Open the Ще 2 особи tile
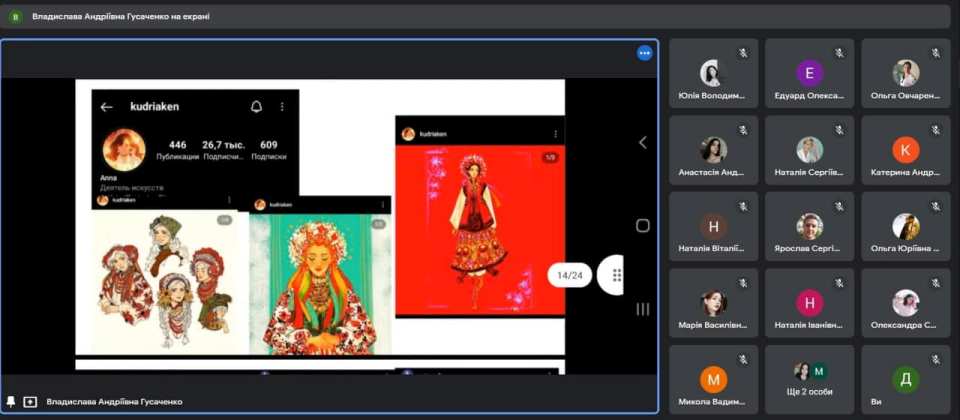This screenshot has width=960, height=420. (809, 380)
